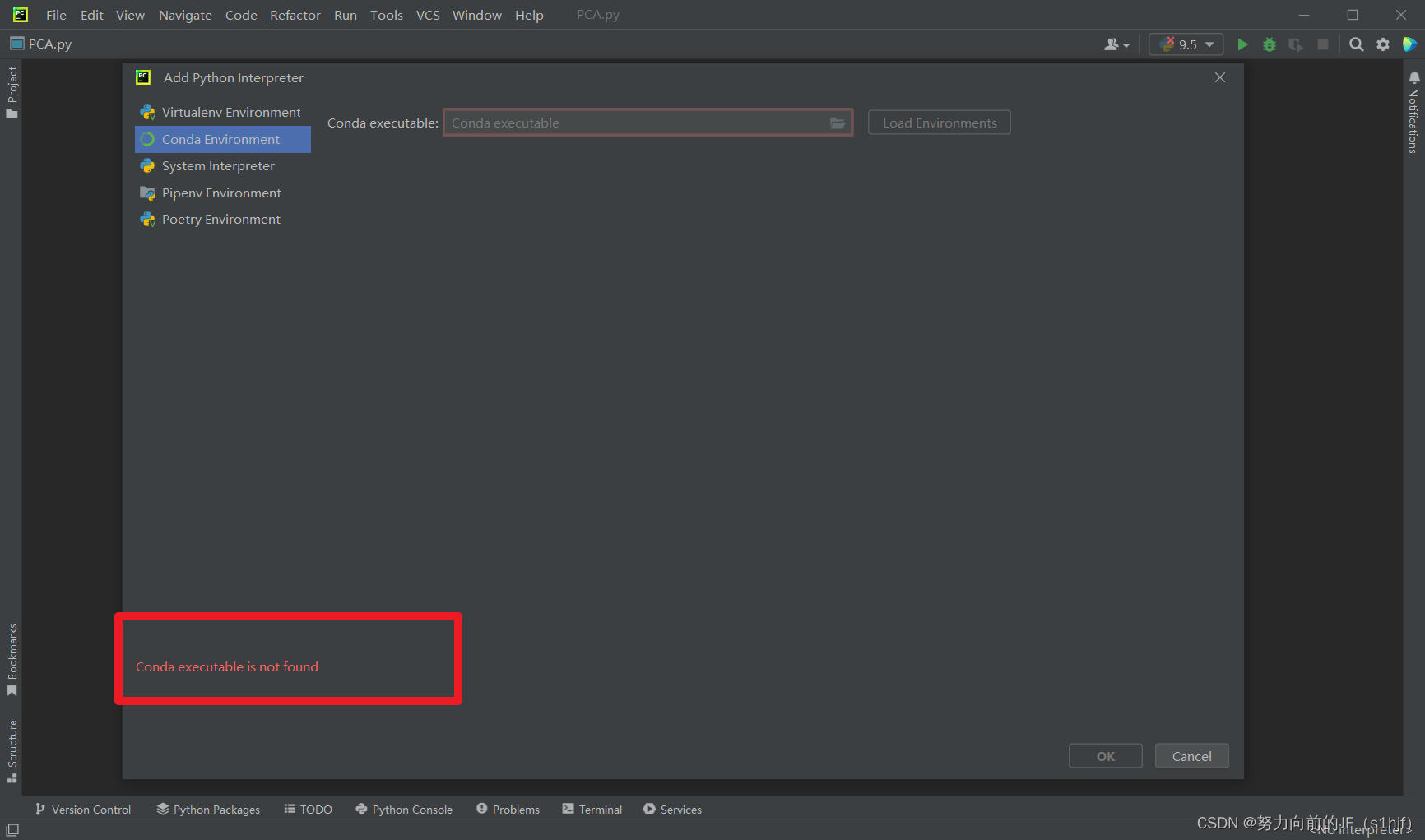Screen dimensions: 1425x840
Task: Open the Navigate menu
Action: 185,15
